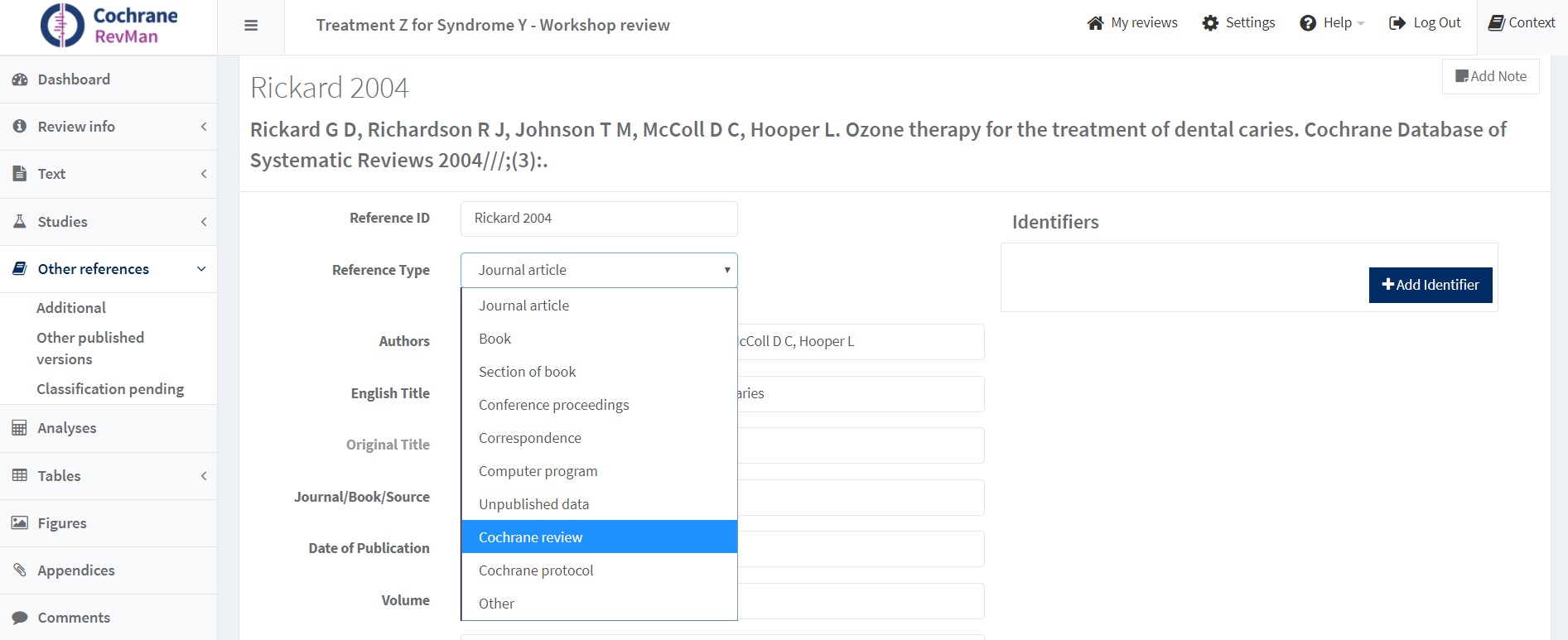
Task: Open Figures section in sidebar
Action: pos(62,523)
